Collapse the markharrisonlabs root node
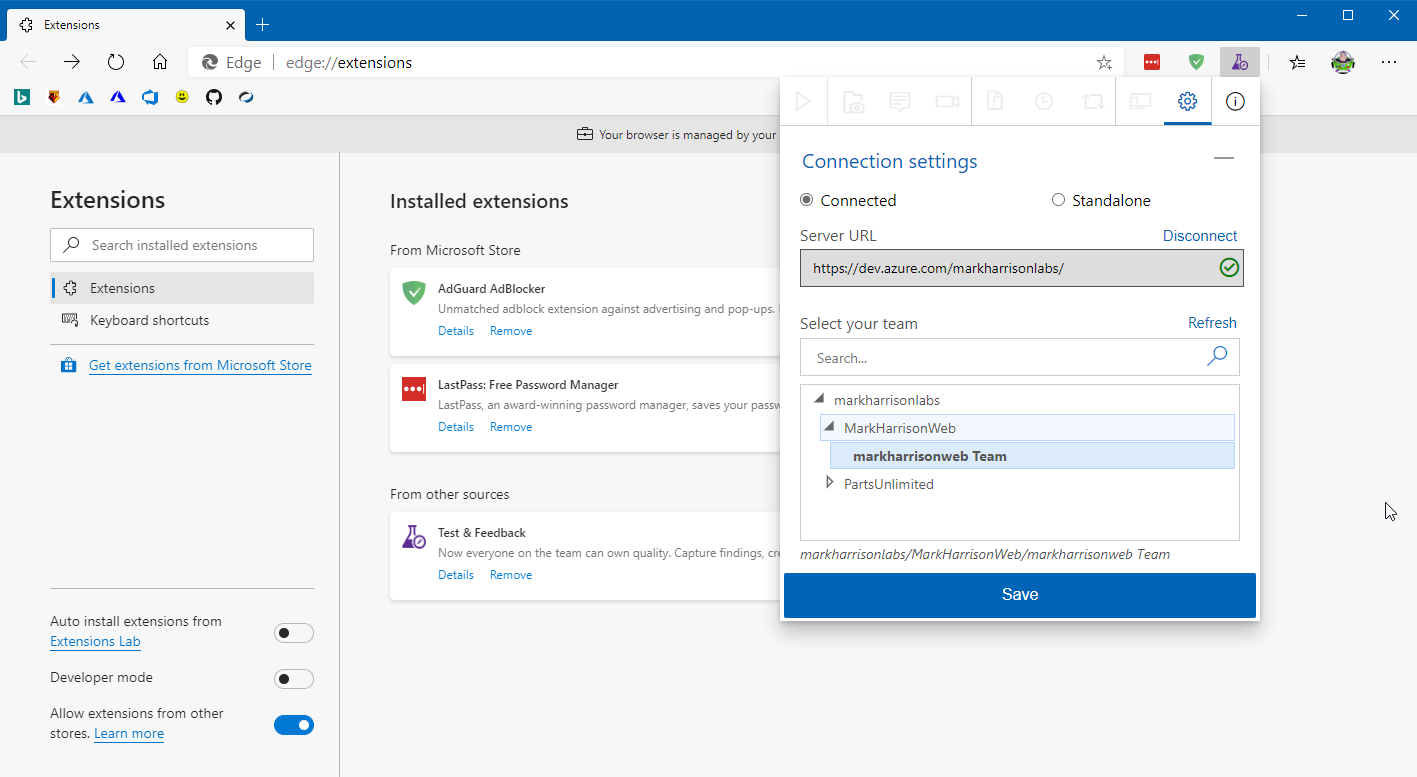This screenshot has width=1417, height=777. [819, 400]
